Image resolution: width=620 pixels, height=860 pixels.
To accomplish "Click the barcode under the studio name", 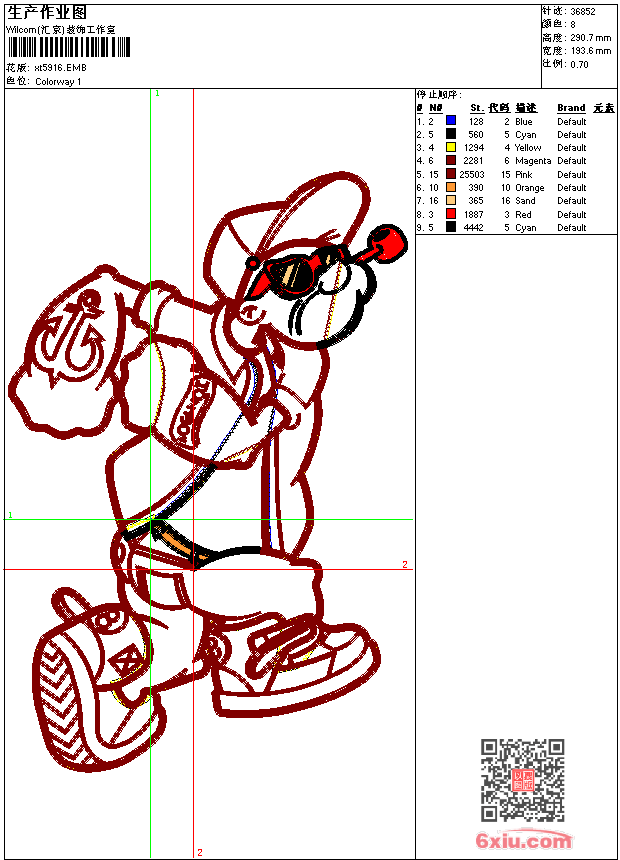I will click(69, 48).
